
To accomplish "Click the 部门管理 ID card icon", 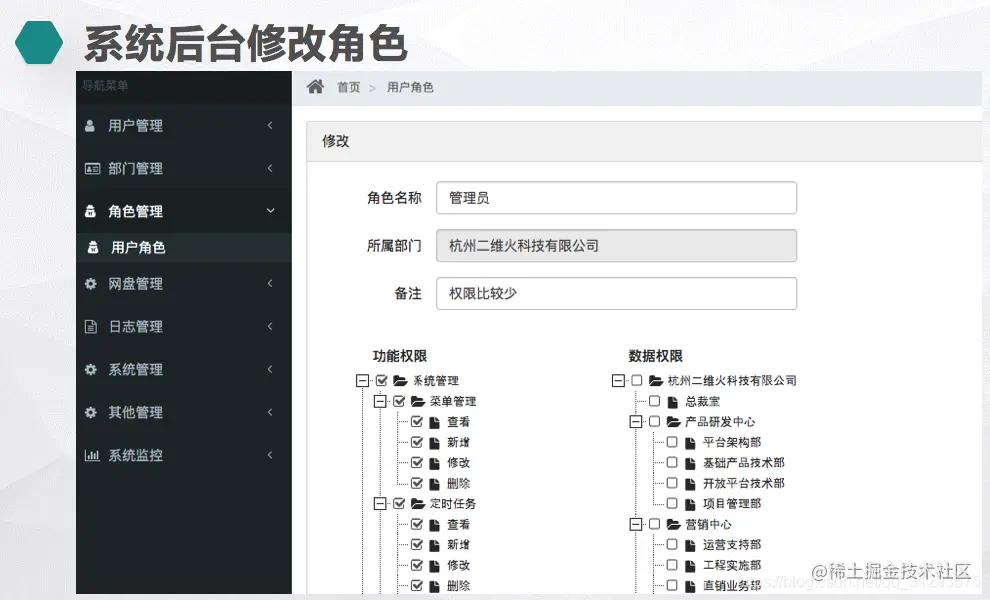I will [92, 169].
